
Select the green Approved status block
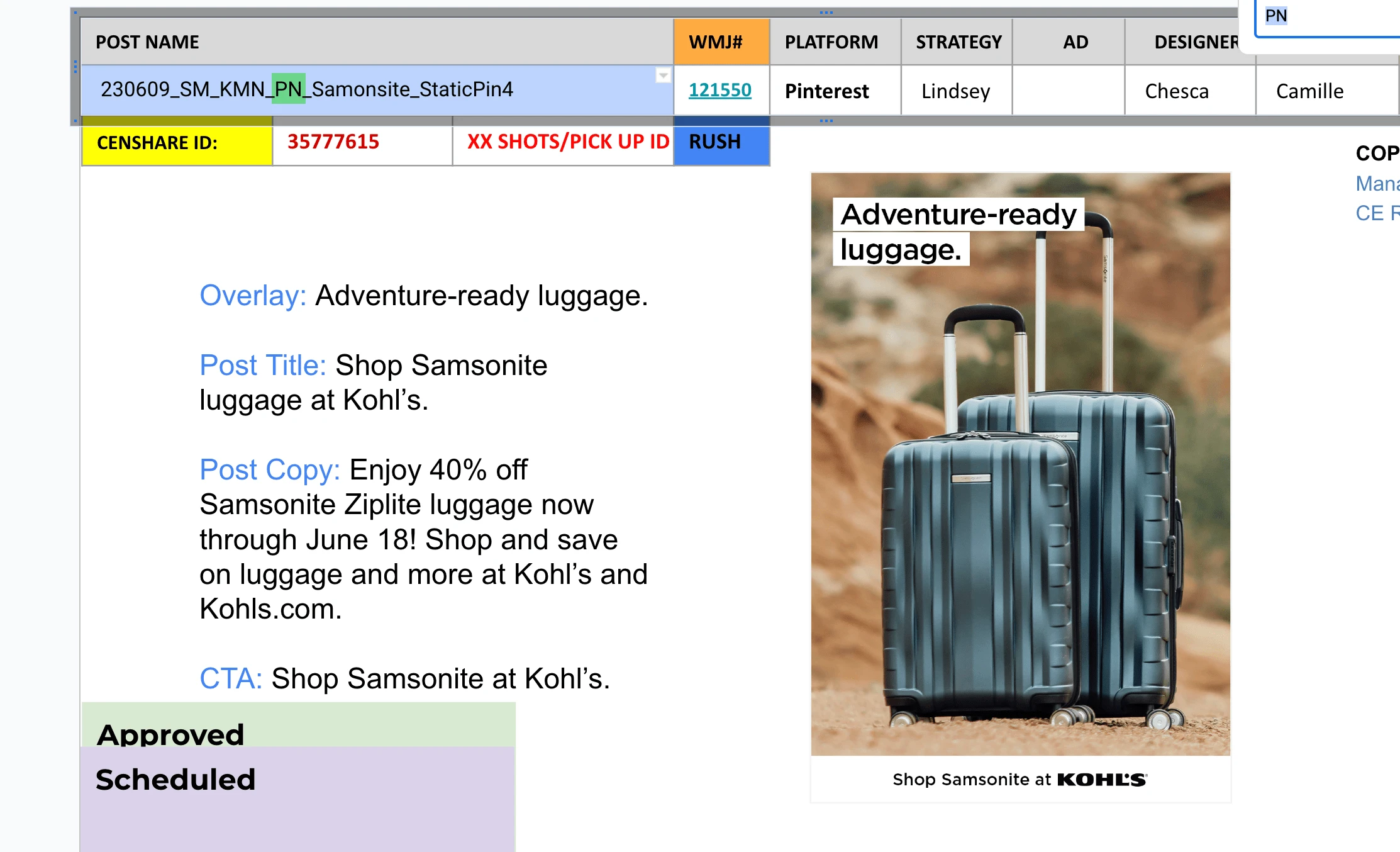click(x=299, y=725)
